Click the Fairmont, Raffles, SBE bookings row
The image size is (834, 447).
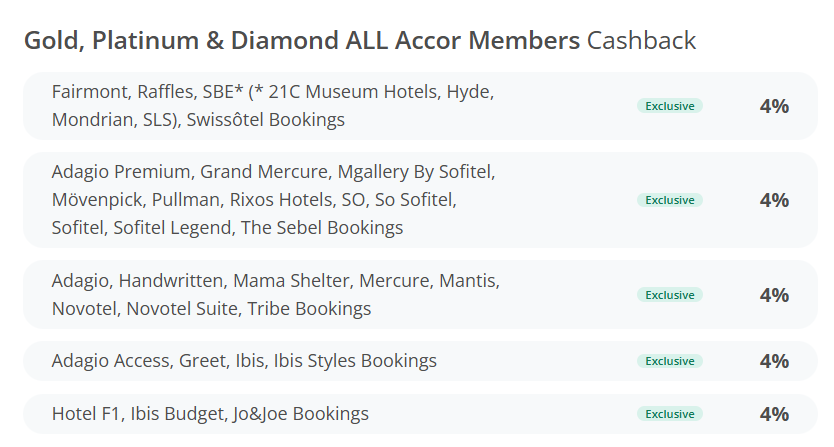420,106
